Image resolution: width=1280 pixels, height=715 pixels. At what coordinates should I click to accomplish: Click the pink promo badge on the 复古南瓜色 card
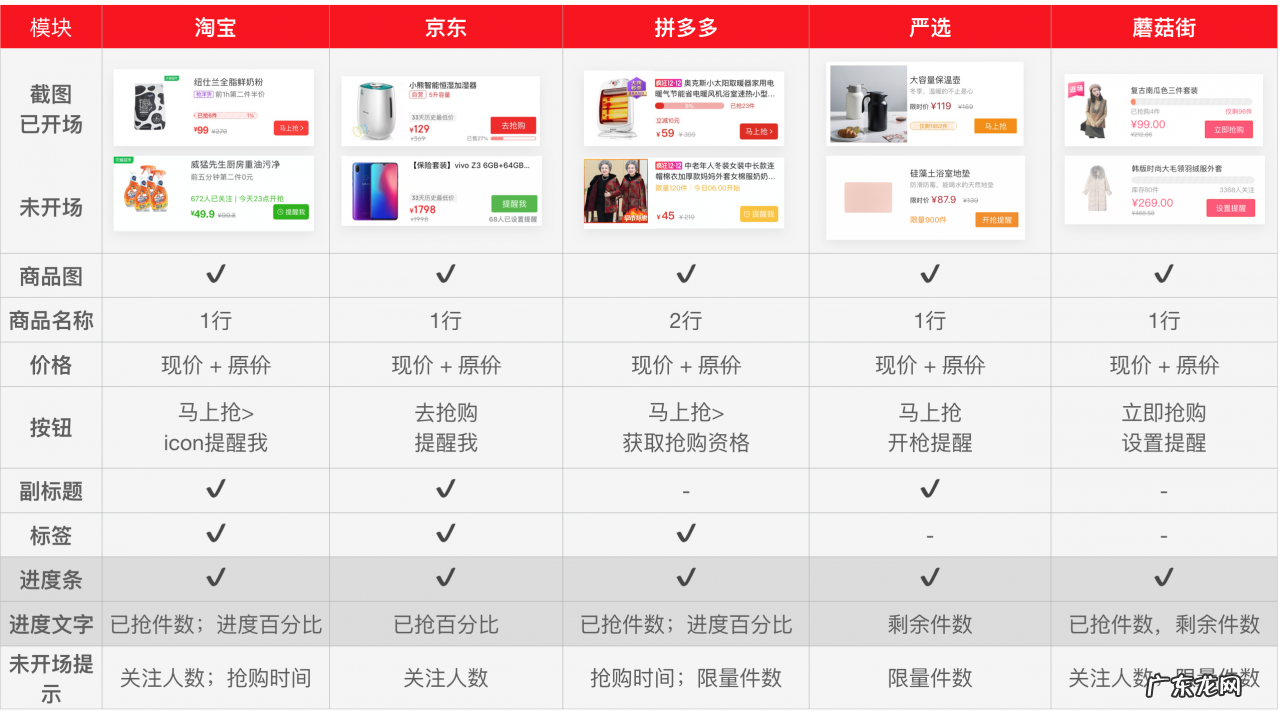(x=1075, y=89)
